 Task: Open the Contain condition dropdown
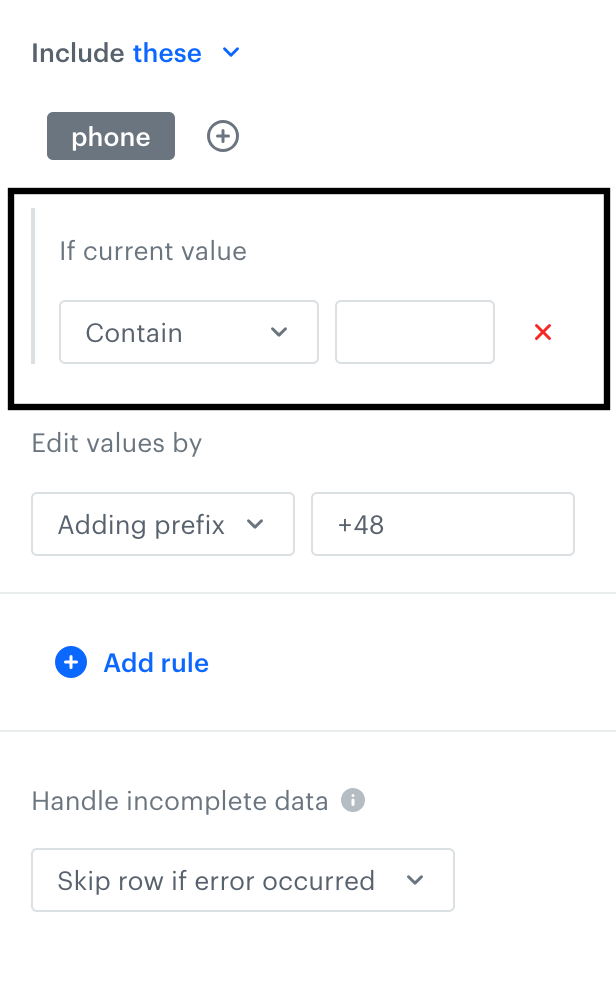point(188,332)
